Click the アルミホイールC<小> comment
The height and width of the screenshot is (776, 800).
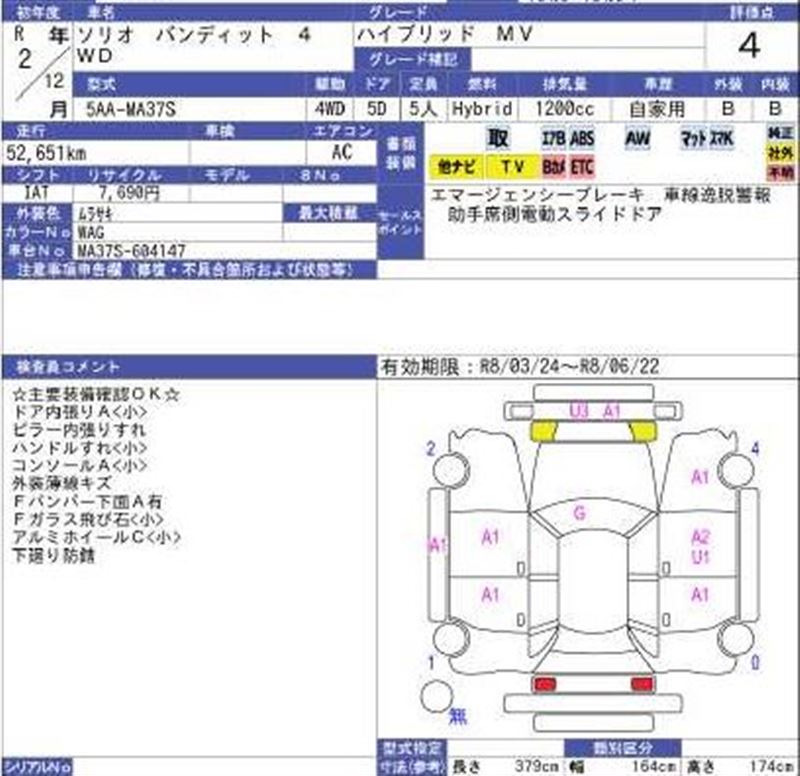click(x=97, y=537)
